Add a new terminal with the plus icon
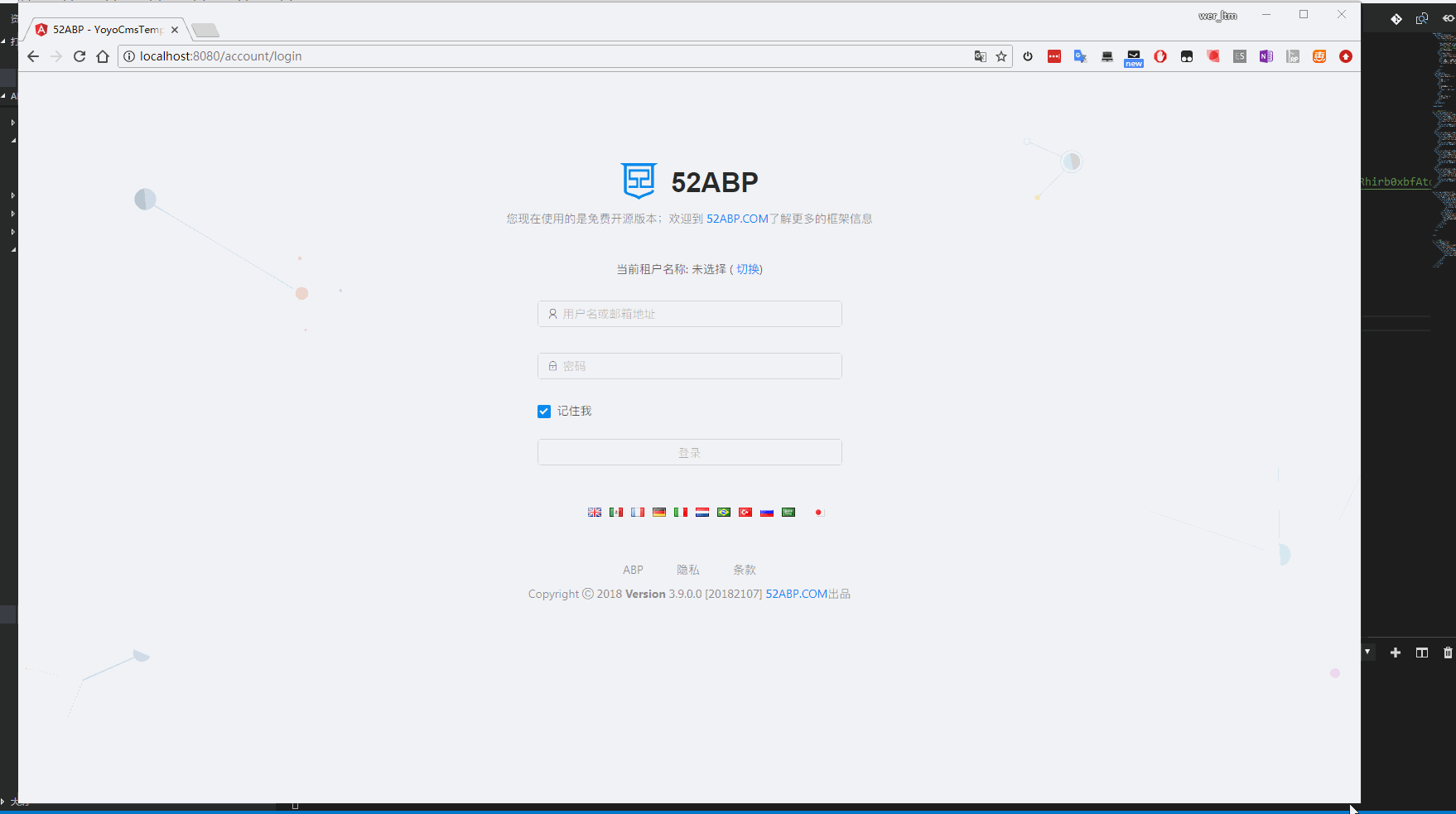The height and width of the screenshot is (814, 1456). pos(1396,653)
